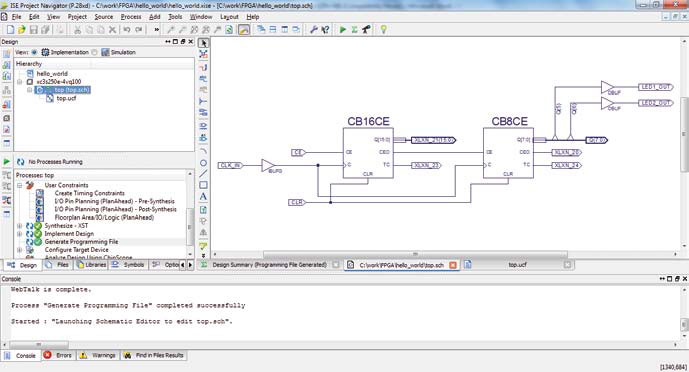The height and width of the screenshot is (372, 689).
Task: Switch to the Libraries panel tab
Action: coord(91,265)
